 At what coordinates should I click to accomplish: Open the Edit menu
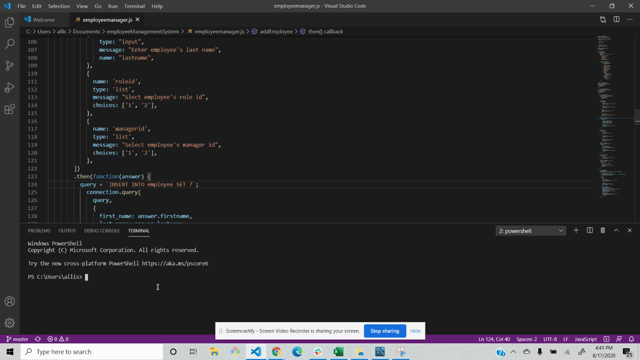(37, 6)
